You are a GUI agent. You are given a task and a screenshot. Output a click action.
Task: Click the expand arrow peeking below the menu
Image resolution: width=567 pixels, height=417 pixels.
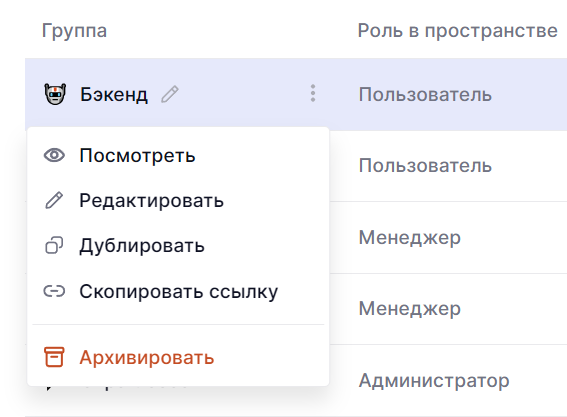pyautogui.click(x=49, y=389)
